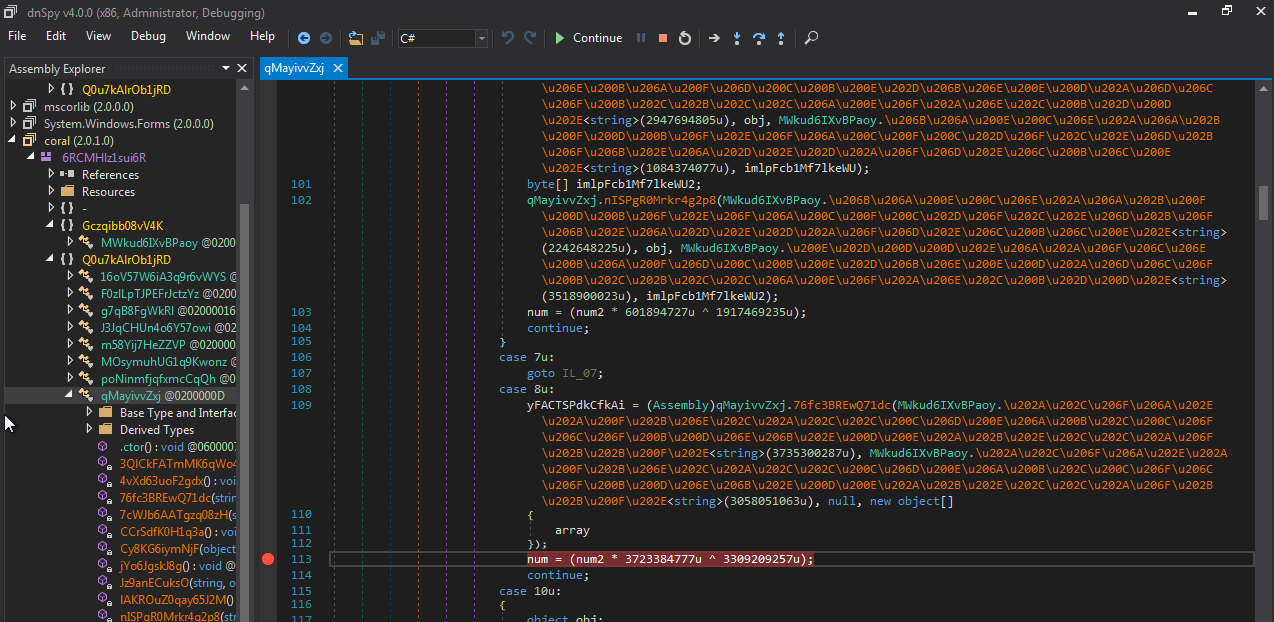Switch to the qMayivvZxj editor tab
Image resolution: width=1274 pixels, height=622 pixels.
click(x=294, y=68)
